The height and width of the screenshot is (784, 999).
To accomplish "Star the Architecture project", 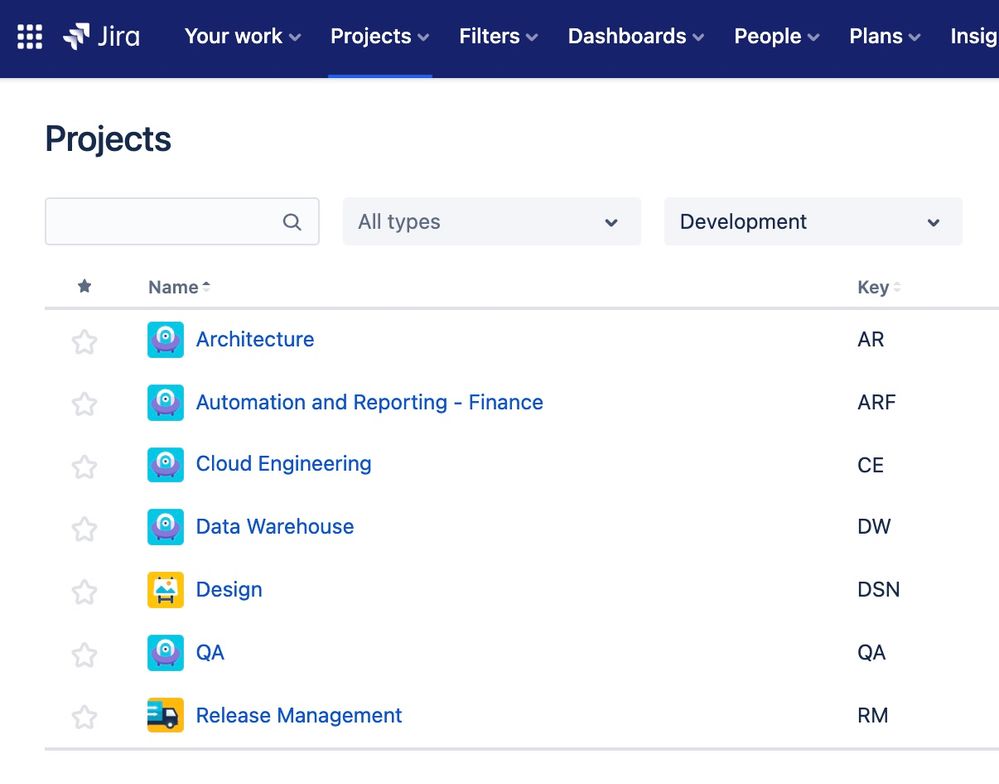I will pos(84,342).
